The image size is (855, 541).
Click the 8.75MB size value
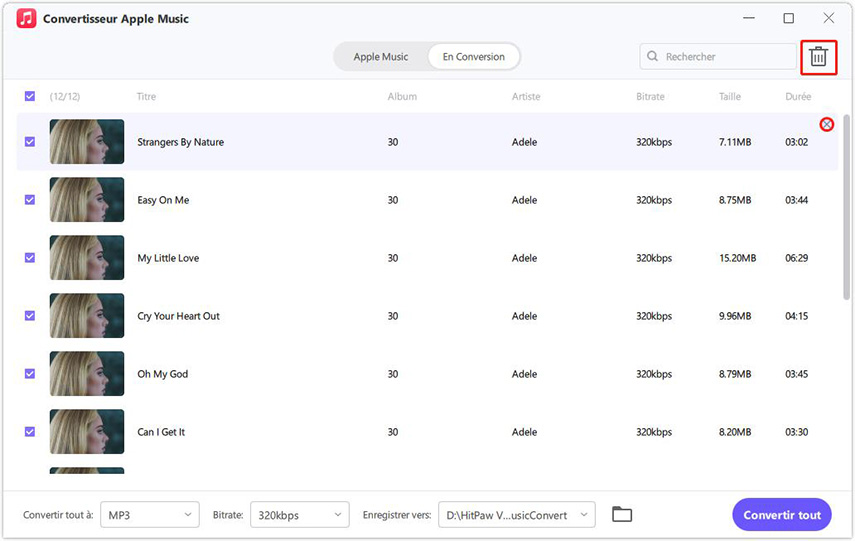point(735,200)
